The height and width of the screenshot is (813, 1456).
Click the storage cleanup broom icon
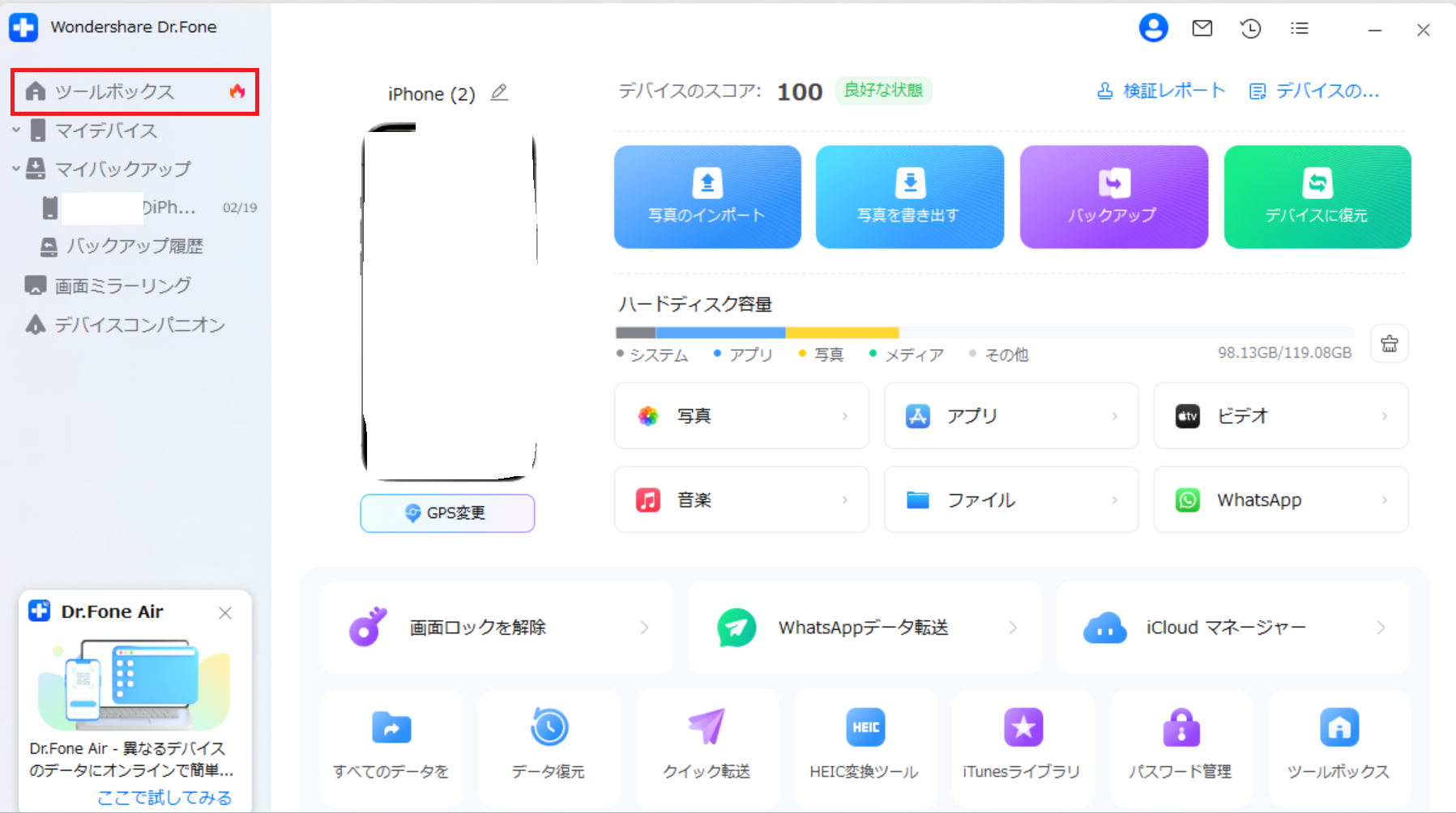(1390, 343)
